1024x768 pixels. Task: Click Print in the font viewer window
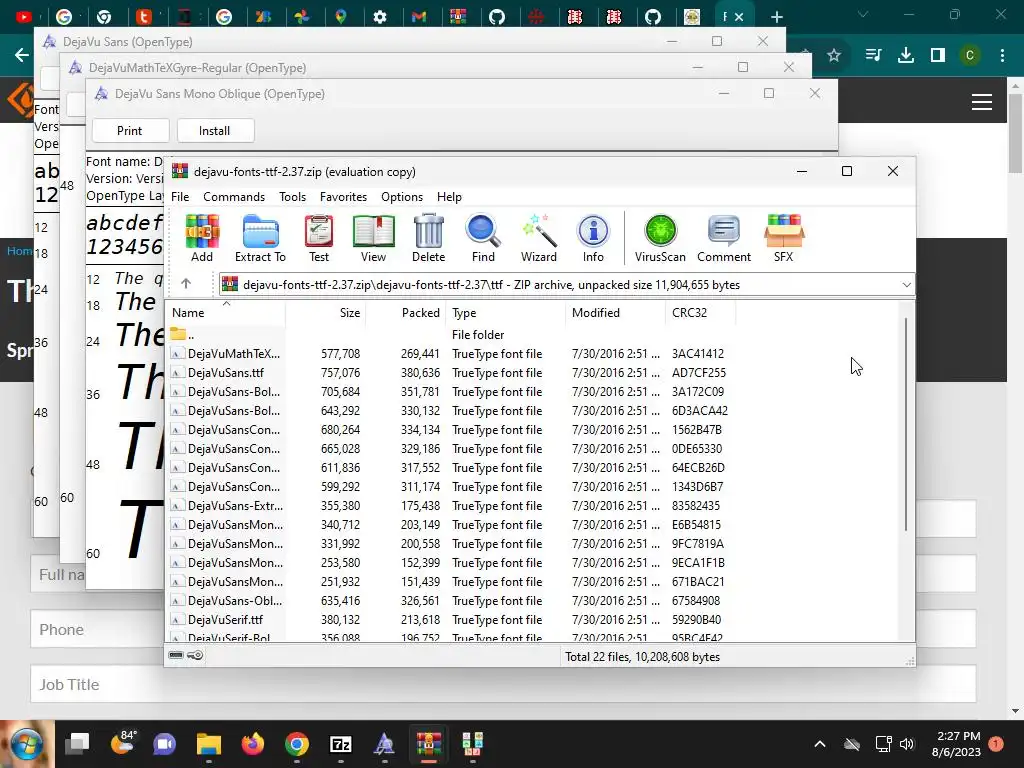(x=130, y=131)
